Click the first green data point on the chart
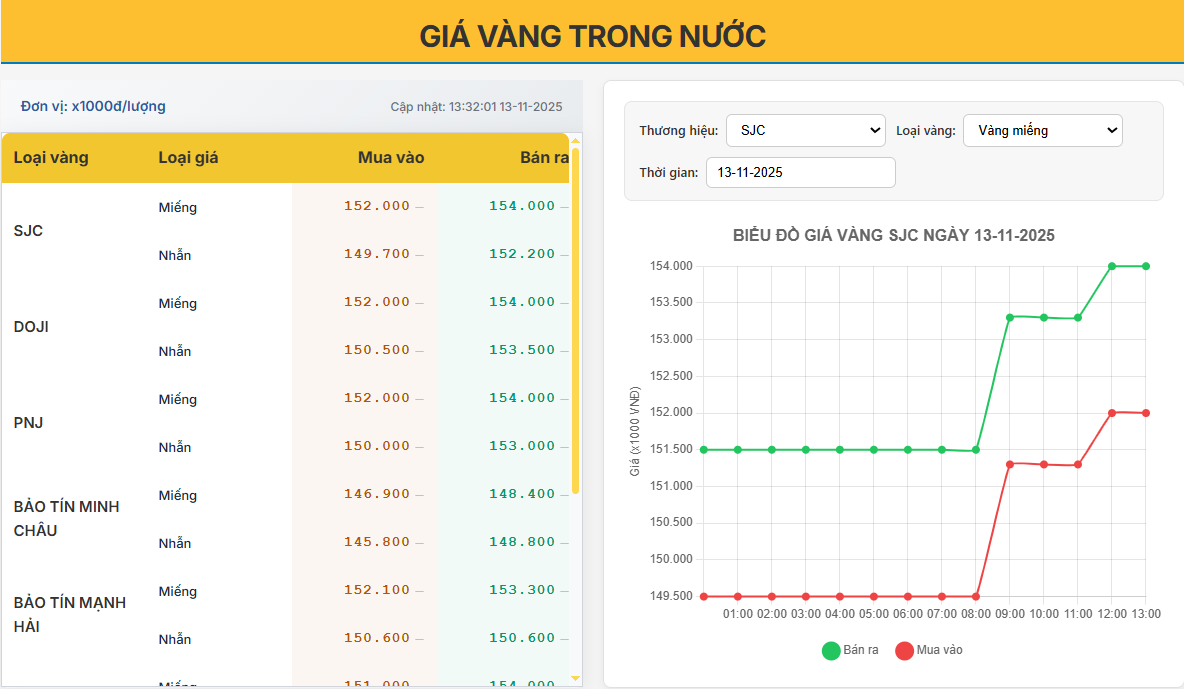Image resolution: width=1184 pixels, height=689 pixels. [703, 450]
